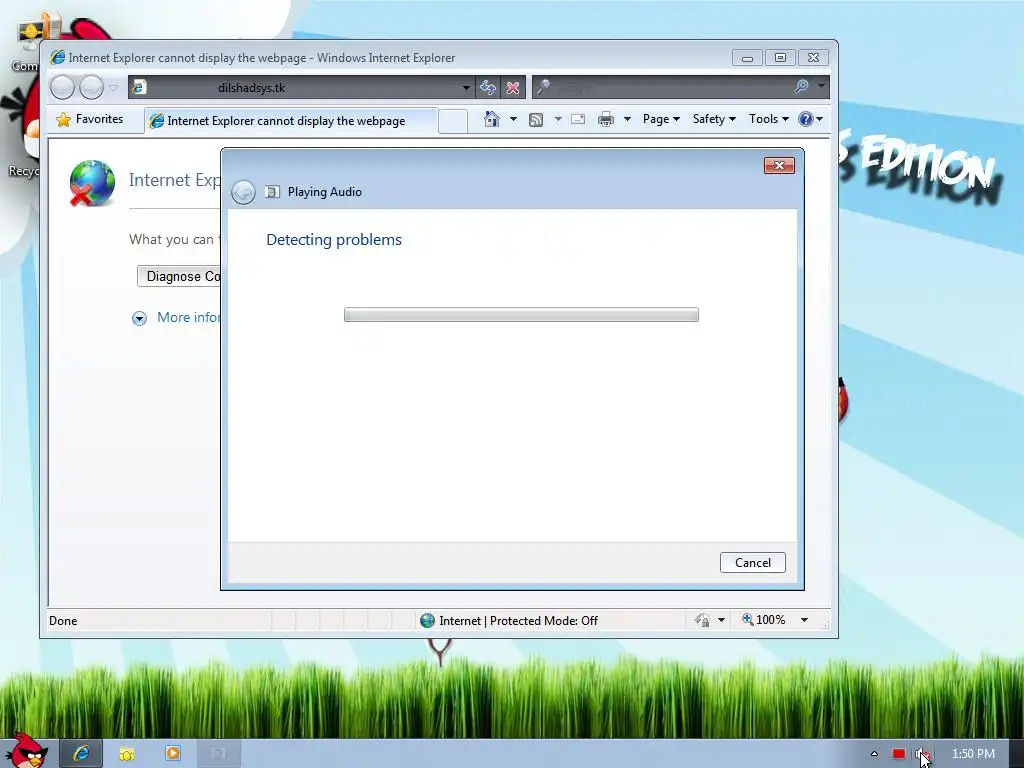Open a new blank tab
Image resolution: width=1024 pixels, height=768 pixels.
tap(453, 121)
